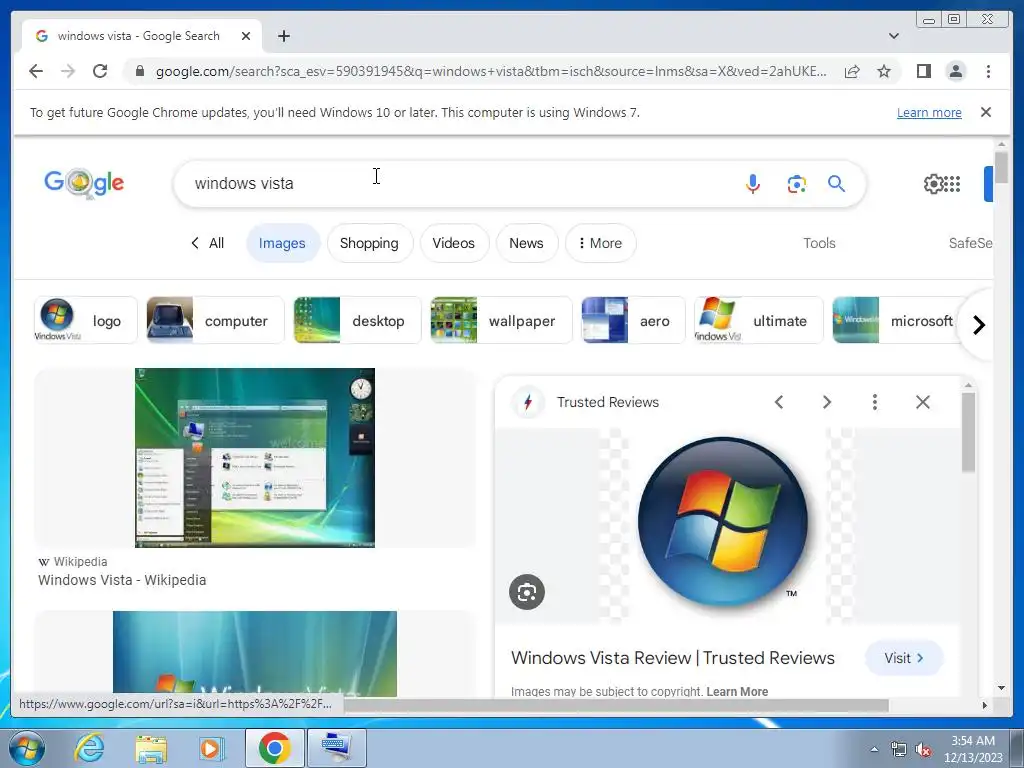Submit the search with the magnifier icon
Viewport: 1024px width, 768px height.
click(837, 184)
